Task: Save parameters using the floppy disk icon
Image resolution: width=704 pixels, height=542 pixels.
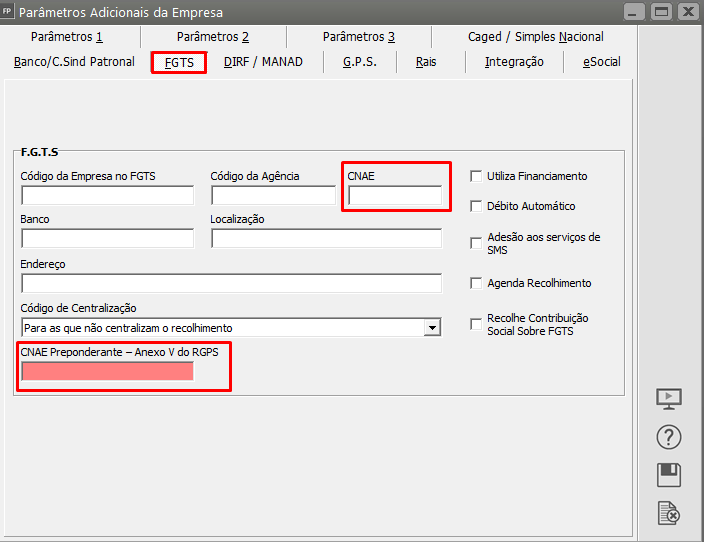Action: click(x=669, y=475)
